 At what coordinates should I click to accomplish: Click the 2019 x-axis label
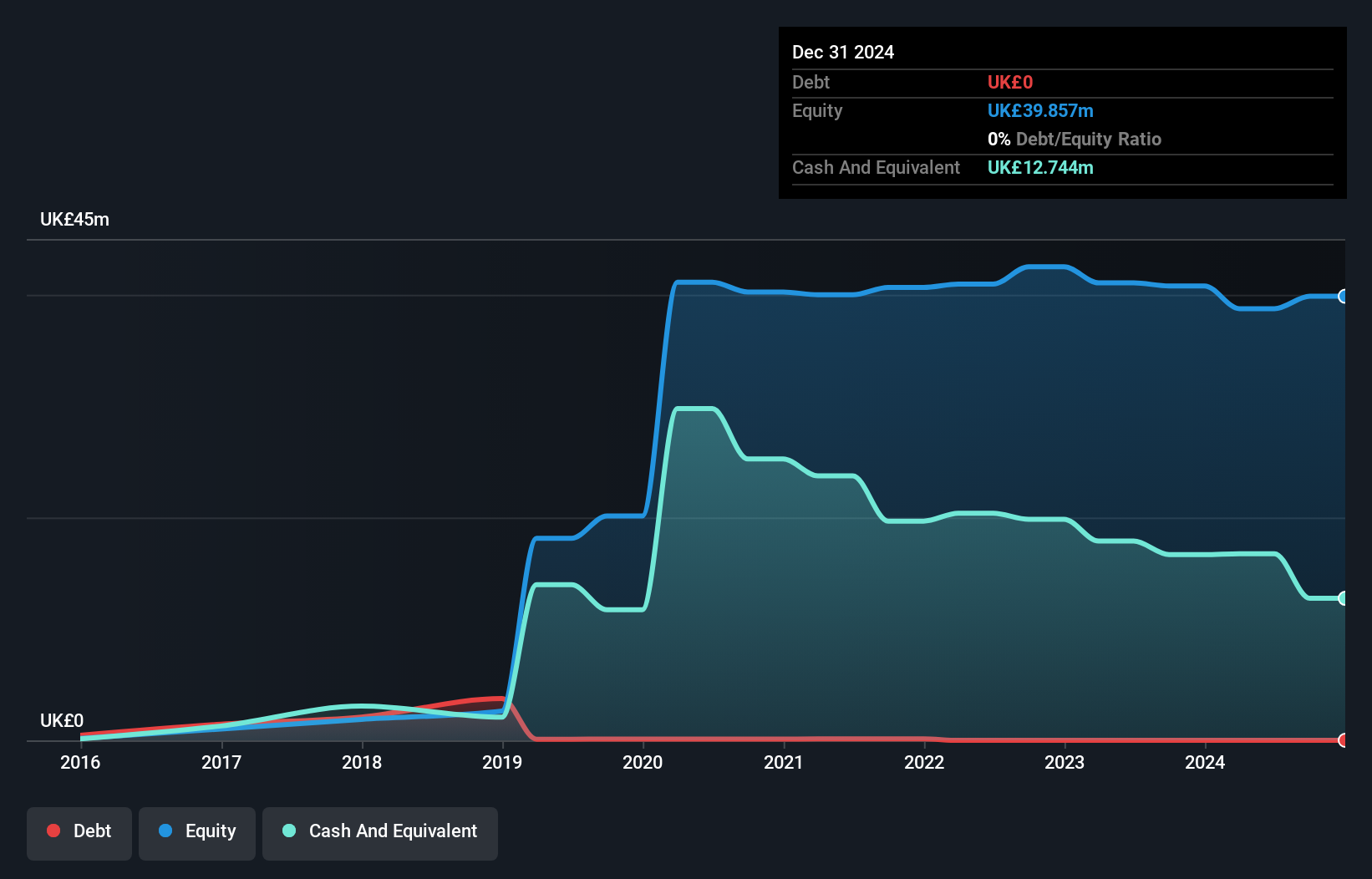tap(502, 762)
